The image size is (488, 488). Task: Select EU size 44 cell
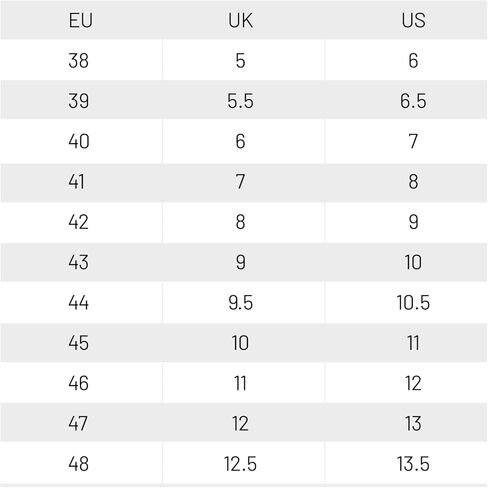coord(79,303)
